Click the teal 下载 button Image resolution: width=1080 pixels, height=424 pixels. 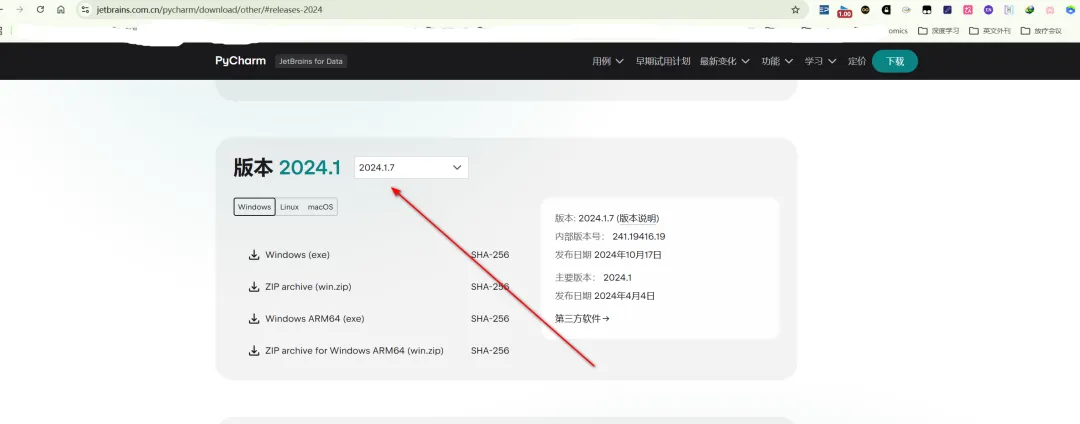point(895,61)
